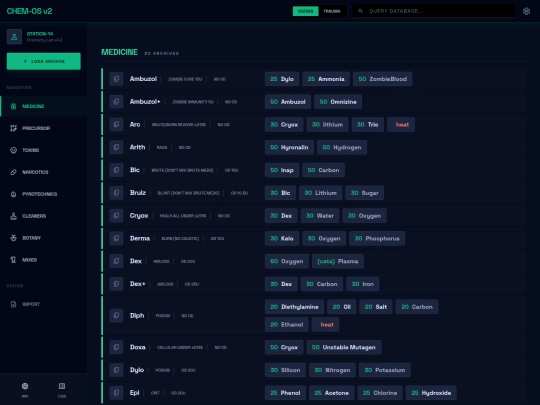The width and height of the screenshot is (540, 405).
Task: Click the copy icon on the Bic row
Action: [116, 170]
